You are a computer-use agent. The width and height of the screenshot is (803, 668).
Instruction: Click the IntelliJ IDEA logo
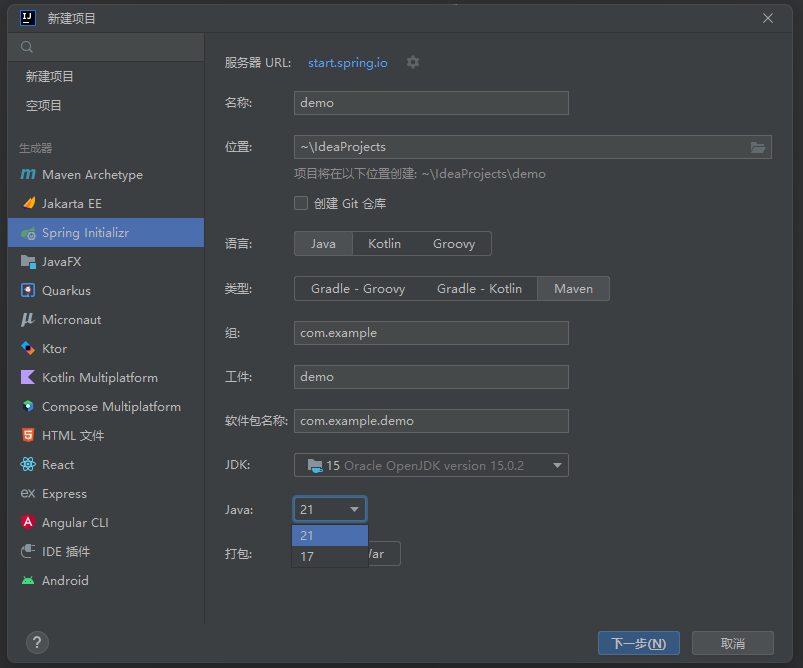(x=28, y=18)
